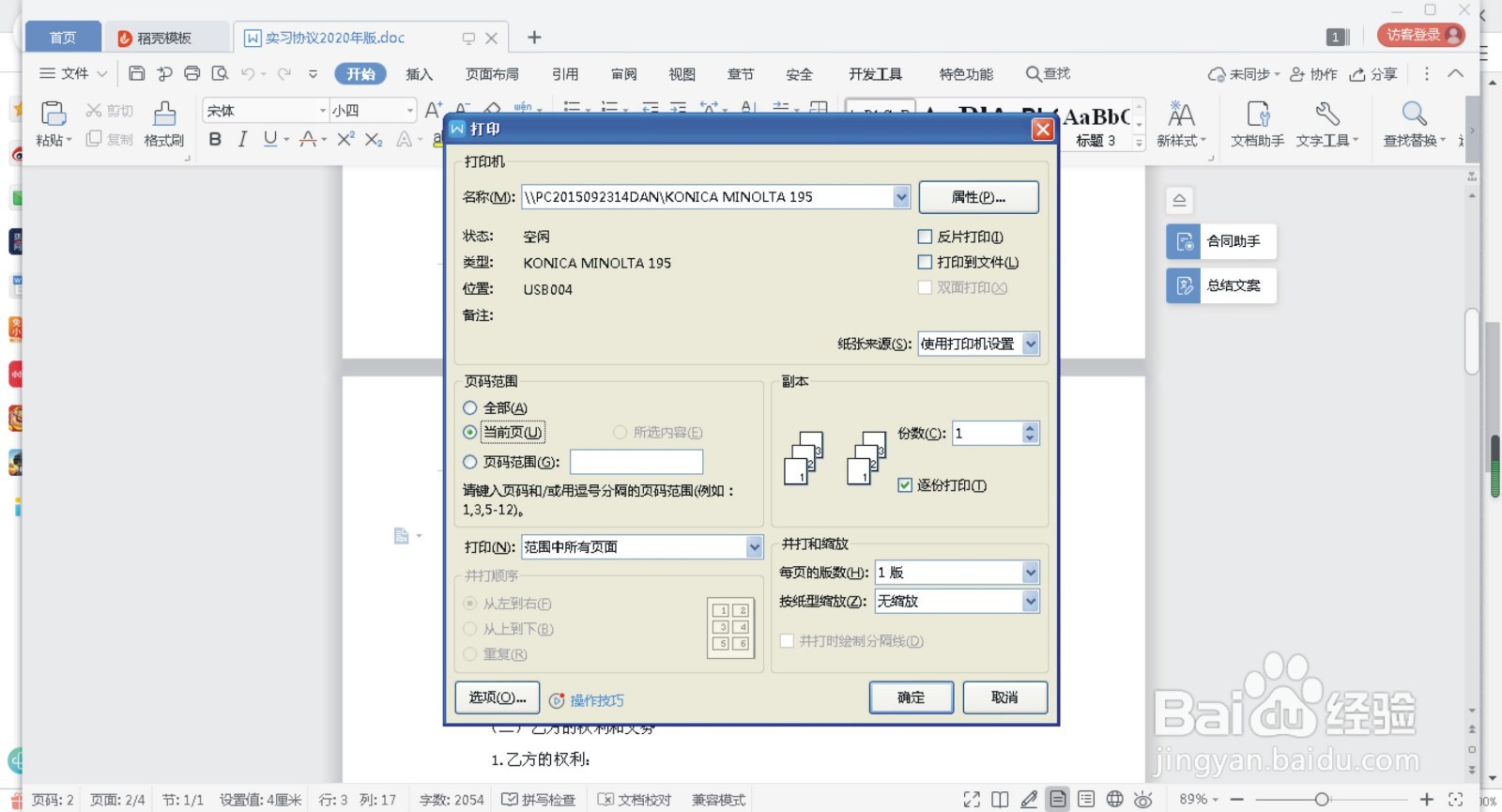Cancel the Print dialog
Screen dimensions: 1502x812
(1004, 697)
